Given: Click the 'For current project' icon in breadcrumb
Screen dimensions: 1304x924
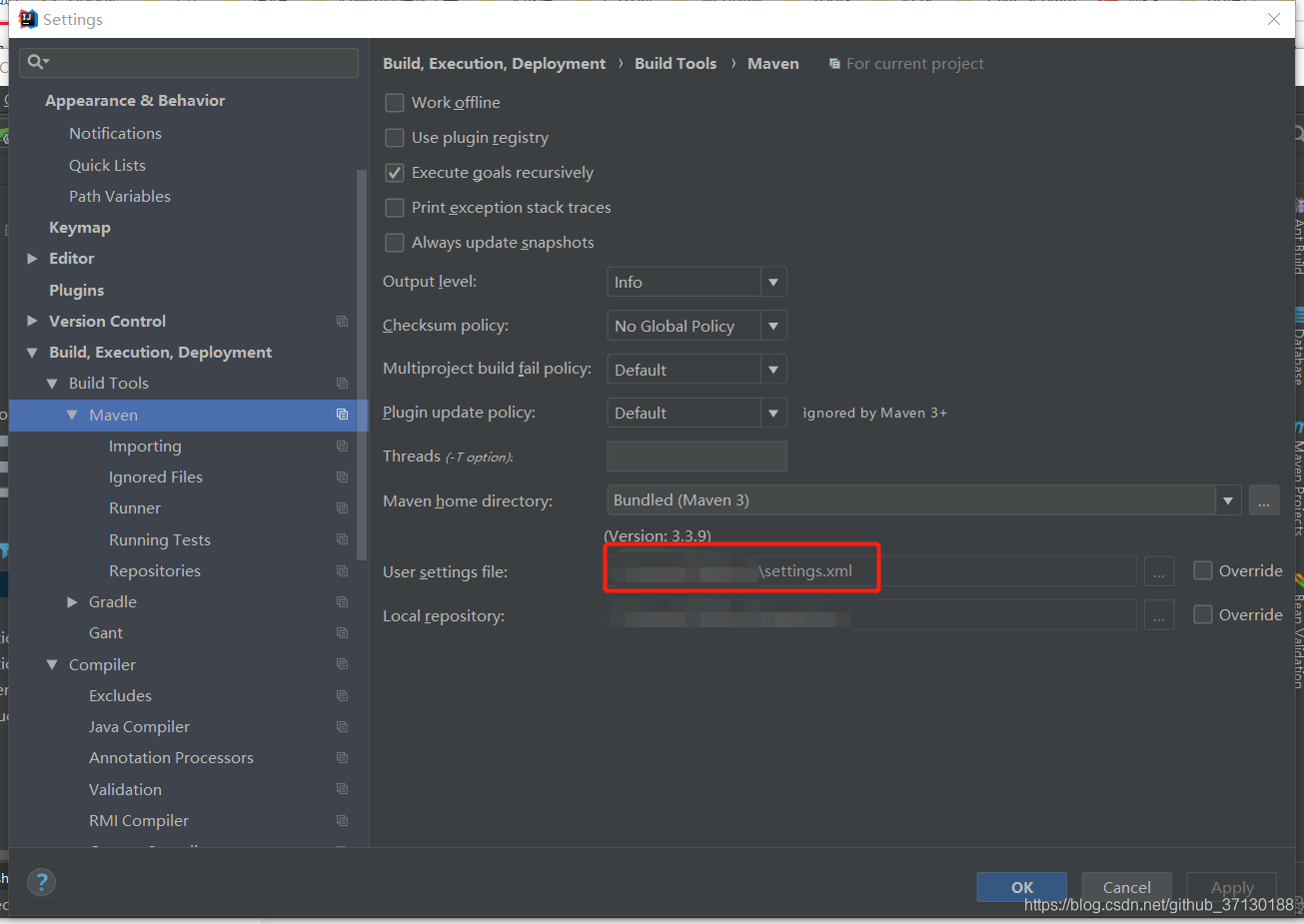Looking at the screenshot, I should point(834,64).
